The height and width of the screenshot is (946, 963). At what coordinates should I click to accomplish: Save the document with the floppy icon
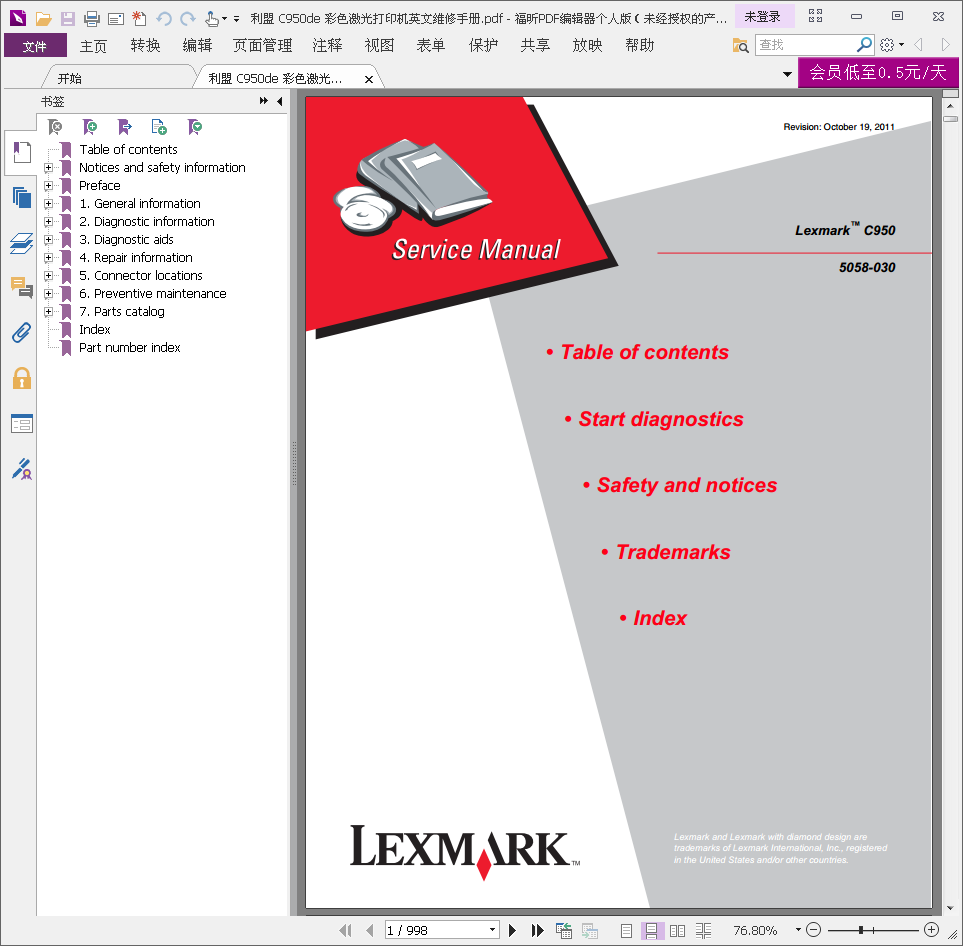tap(68, 18)
